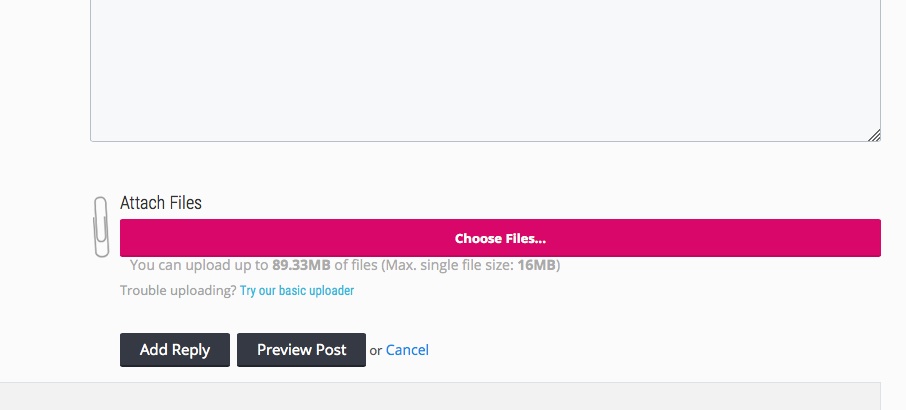Image resolution: width=906 pixels, height=410 pixels.
Task: Click the word 'Reply' on the Add Reply button
Action: (191, 351)
